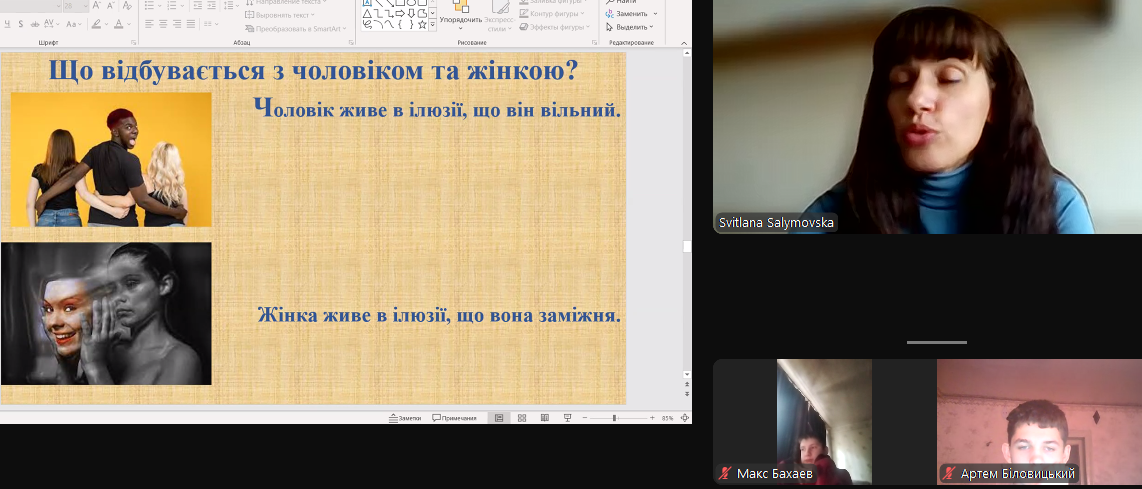Image resolution: width=1142 pixels, height=489 pixels.
Task: Select the star shape
Action: coord(422,25)
